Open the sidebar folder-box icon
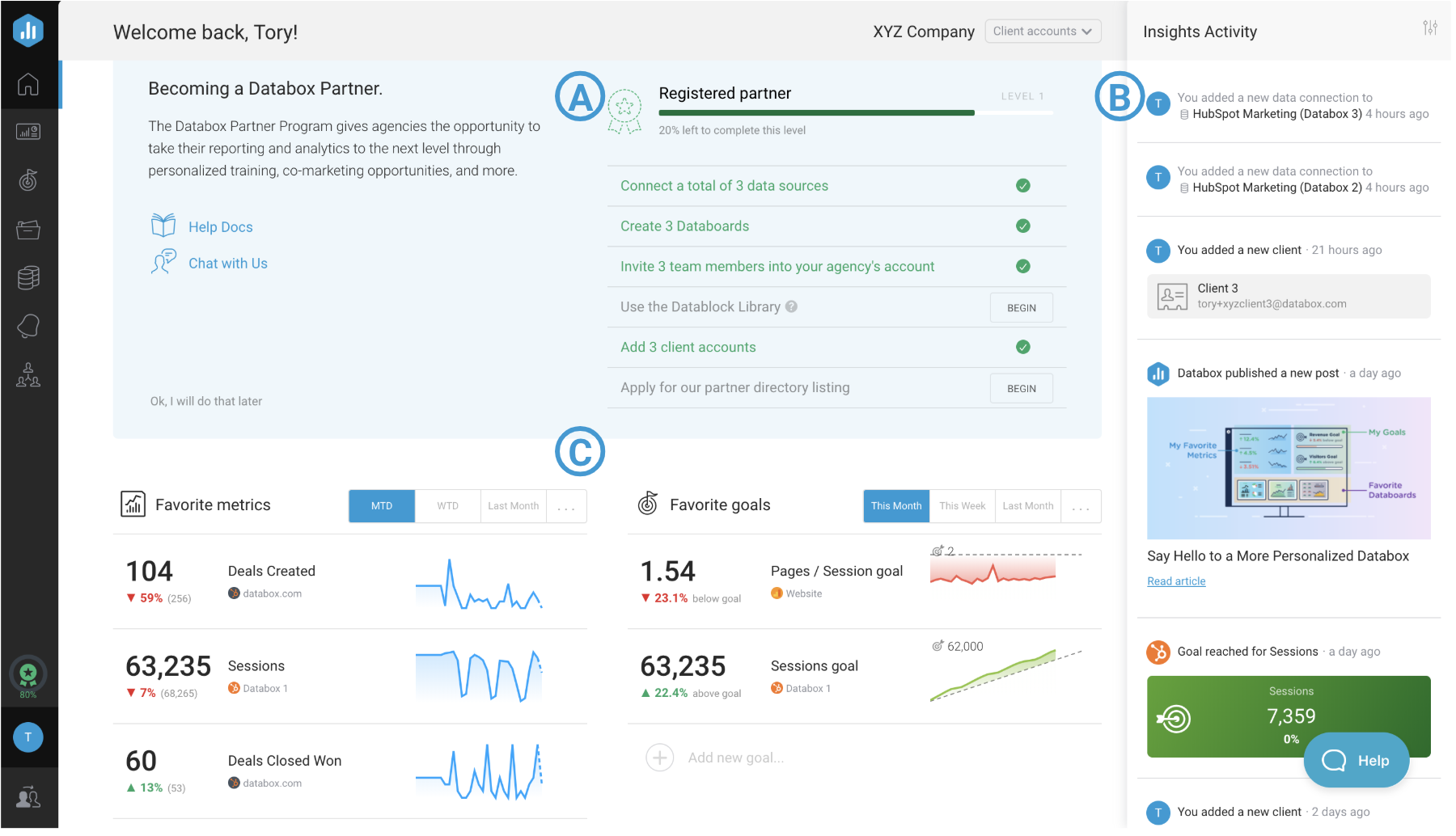 [x=28, y=230]
